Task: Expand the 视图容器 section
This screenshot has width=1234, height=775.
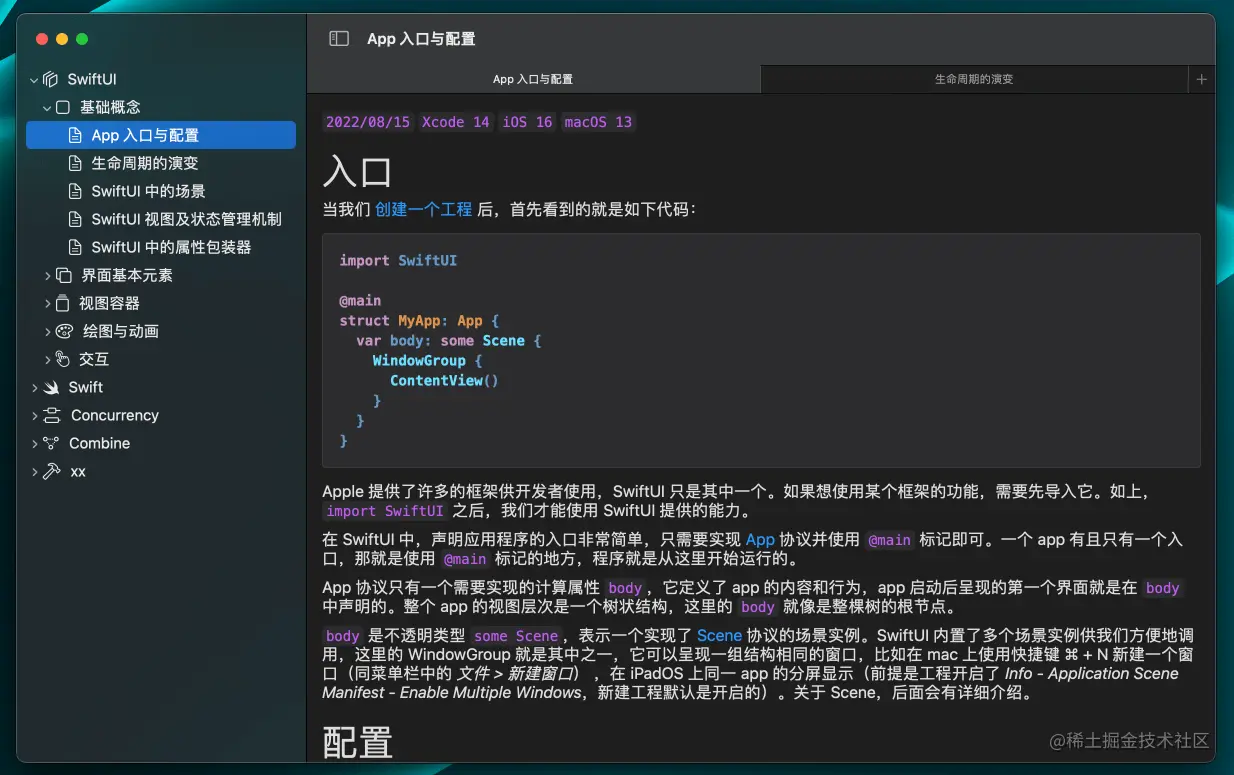Action: pos(47,303)
